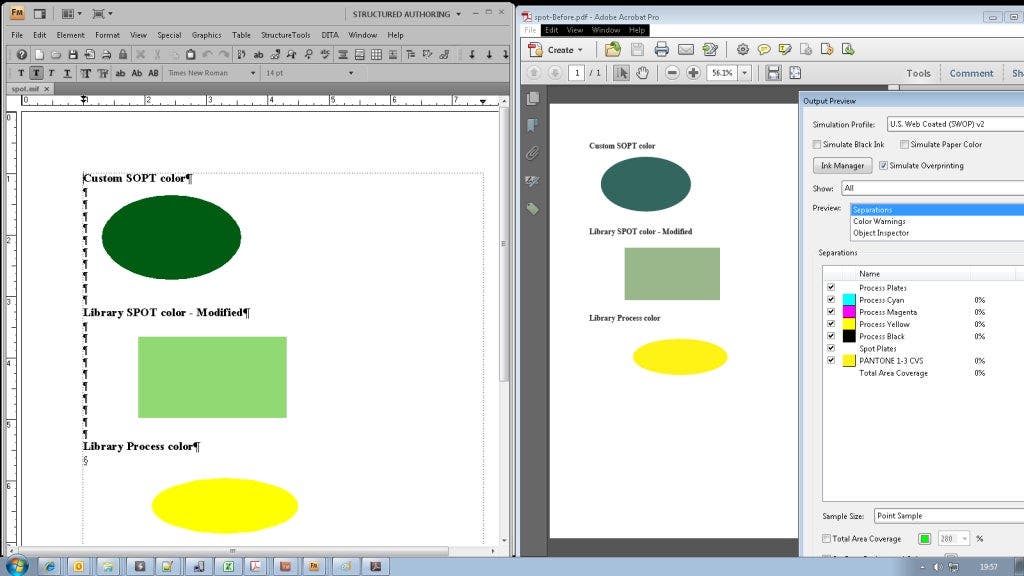Open the font family dropdown in FrameMaker
Screen dimensions: 1024x576
[x=253, y=72]
